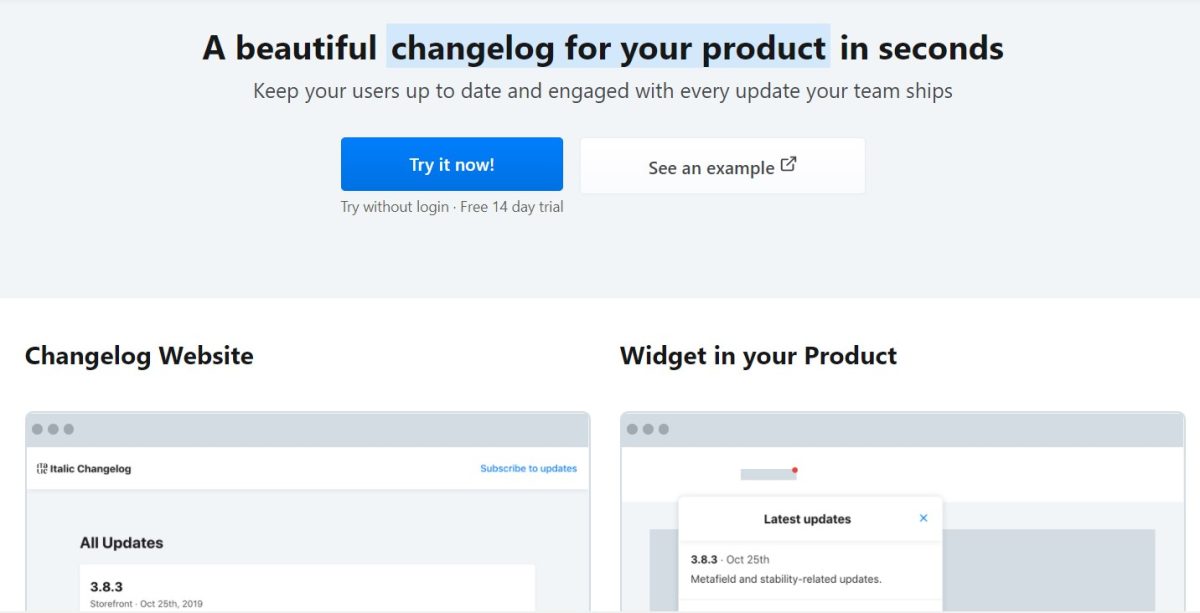Close the Latest updates widget popup
The height and width of the screenshot is (613, 1200).
point(923,518)
